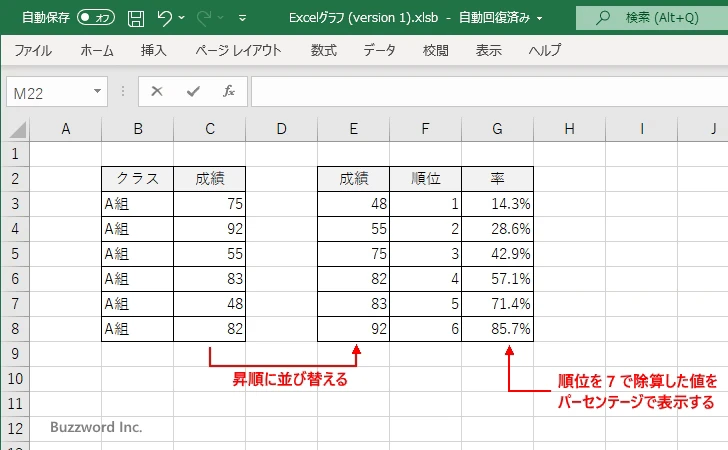The image size is (728, 450).
Task: Click inside the formula bar input
Action: coord(480,91)
